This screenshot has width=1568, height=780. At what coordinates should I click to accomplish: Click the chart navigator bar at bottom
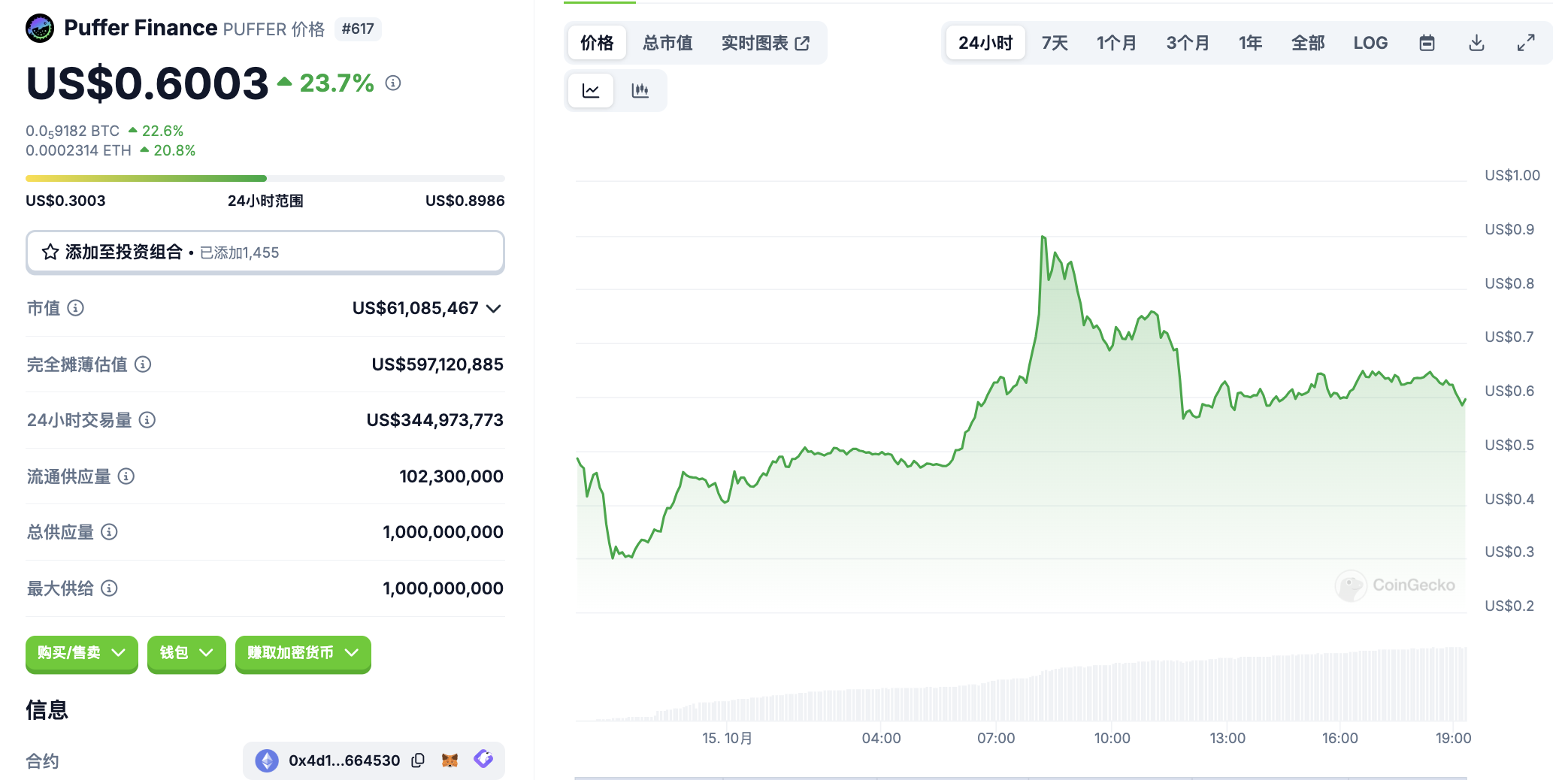coord(1021,777)
